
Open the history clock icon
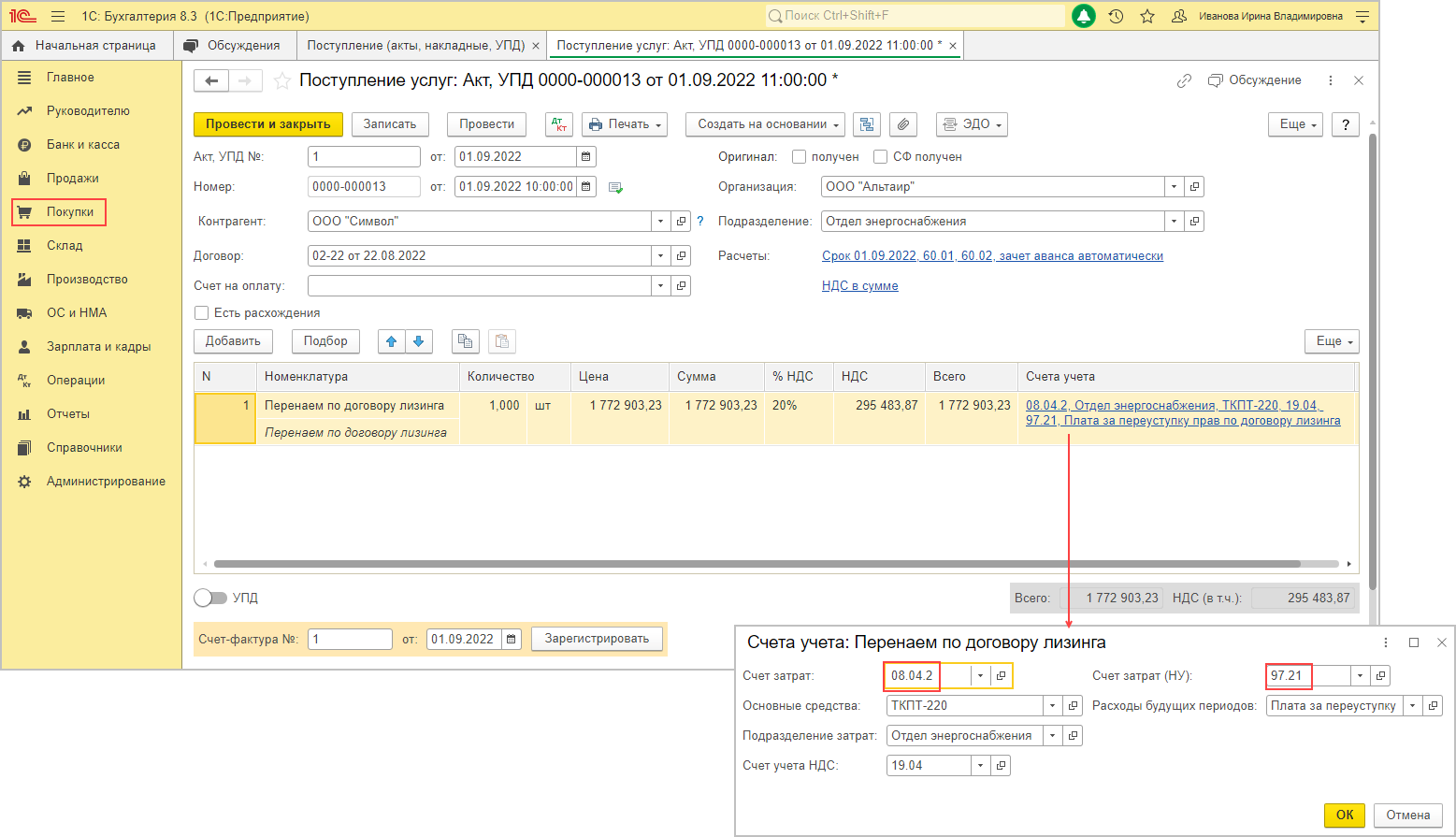point(1116,16)
